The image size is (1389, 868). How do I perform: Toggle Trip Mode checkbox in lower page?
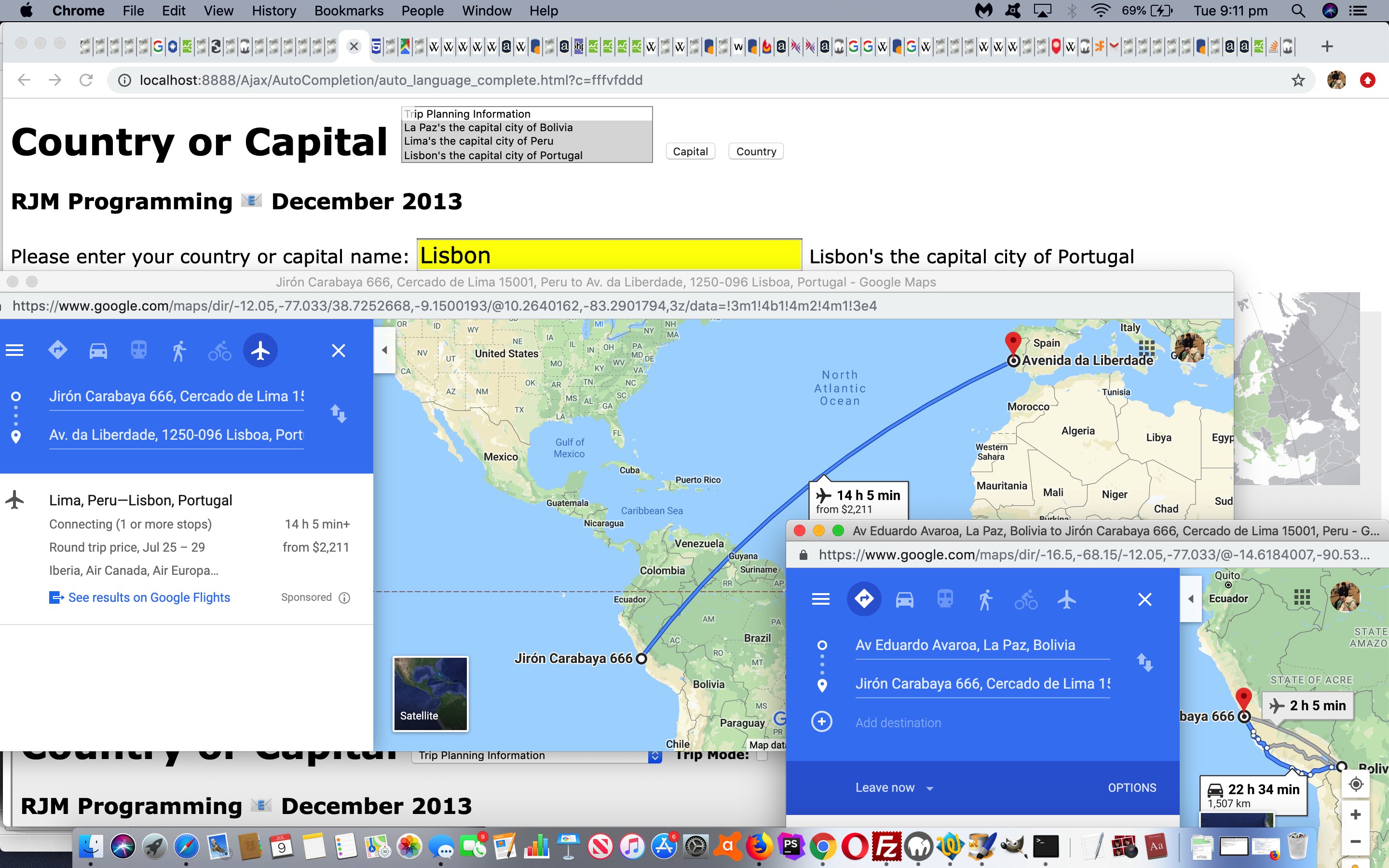[x=762, y=756]
